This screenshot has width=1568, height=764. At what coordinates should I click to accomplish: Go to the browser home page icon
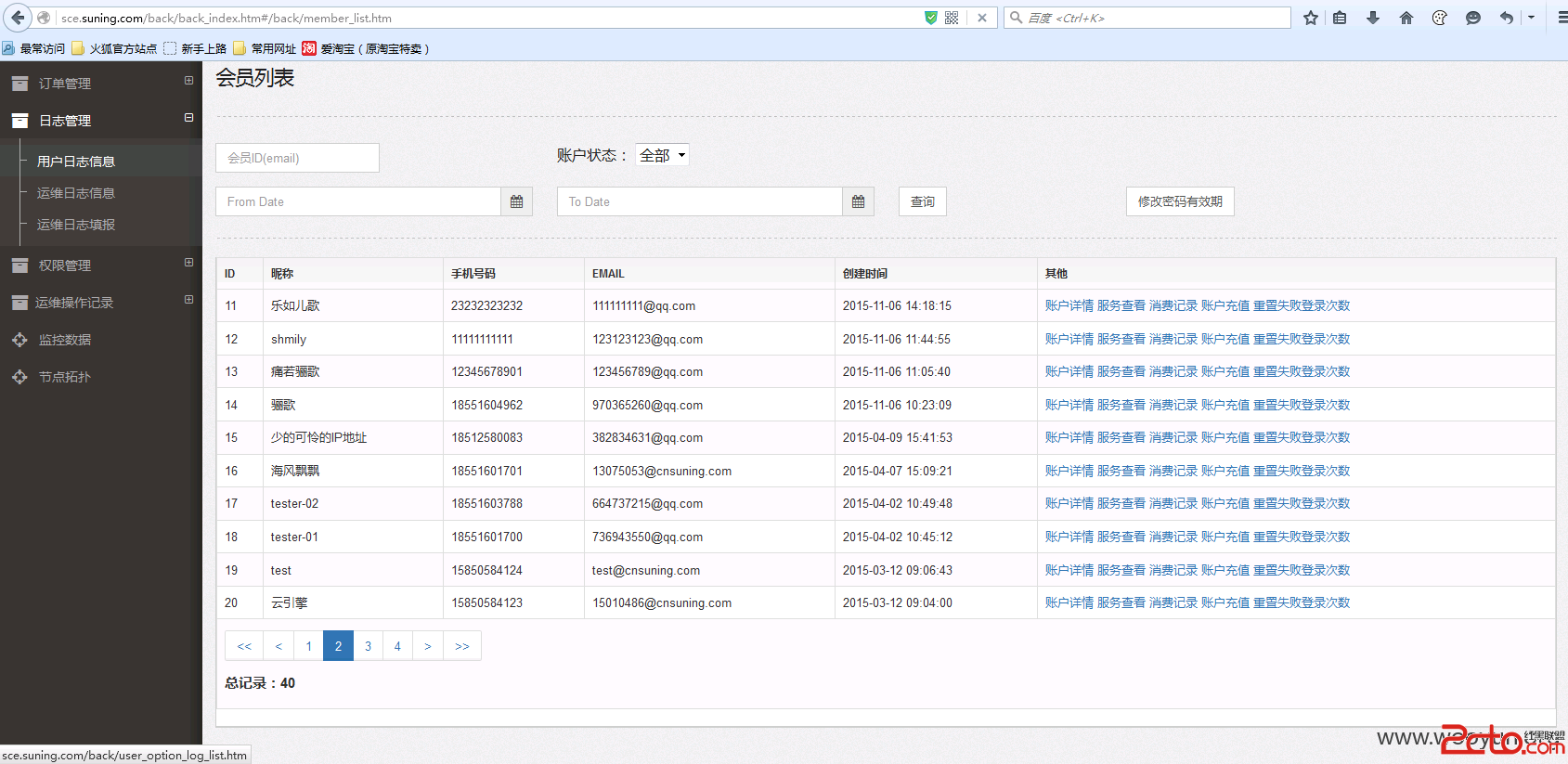coord(1406,18)
